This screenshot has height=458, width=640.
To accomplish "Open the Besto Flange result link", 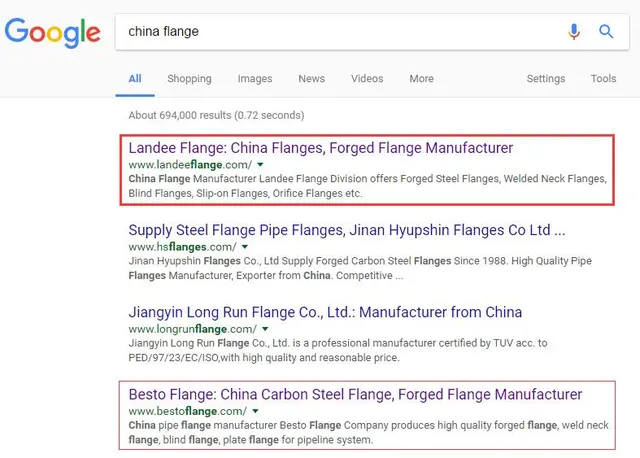I will point(355,394).
